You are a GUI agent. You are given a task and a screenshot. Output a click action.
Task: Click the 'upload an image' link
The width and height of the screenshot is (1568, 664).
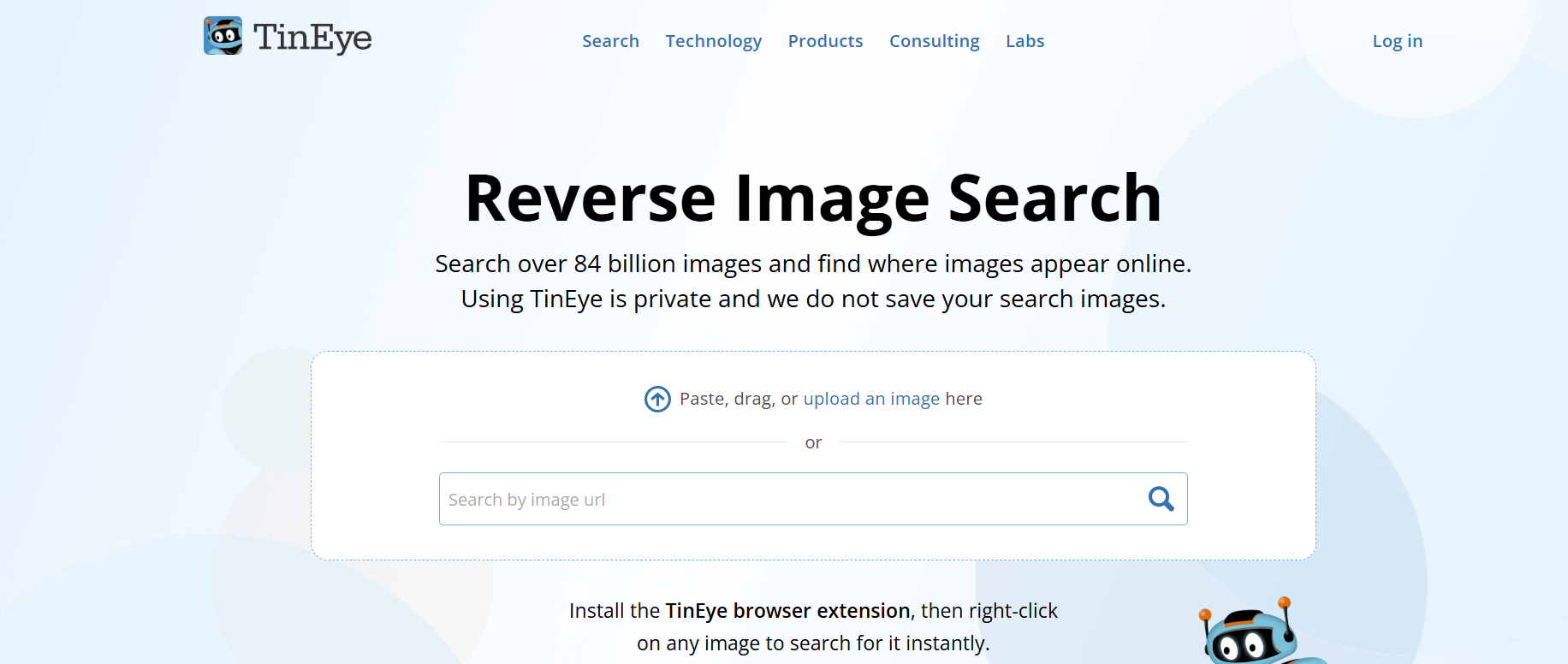point(871,399)
